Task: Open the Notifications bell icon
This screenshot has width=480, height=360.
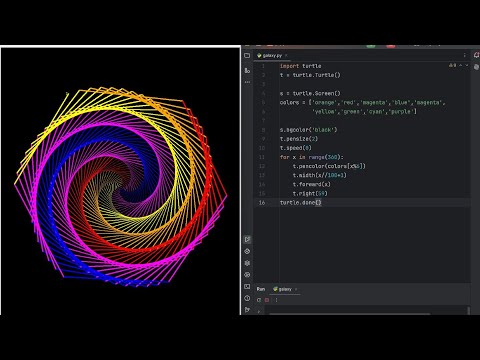Action: [x=476, y=55]
